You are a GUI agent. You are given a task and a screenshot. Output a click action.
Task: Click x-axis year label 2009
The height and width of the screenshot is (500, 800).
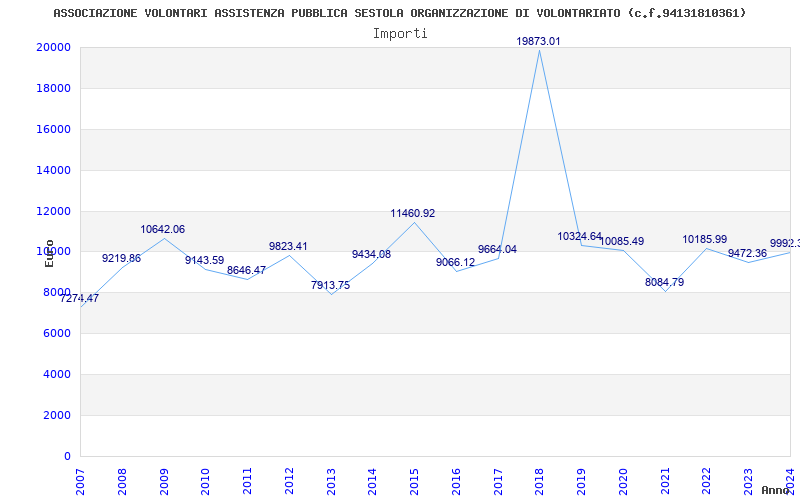[x=164, y=482]
